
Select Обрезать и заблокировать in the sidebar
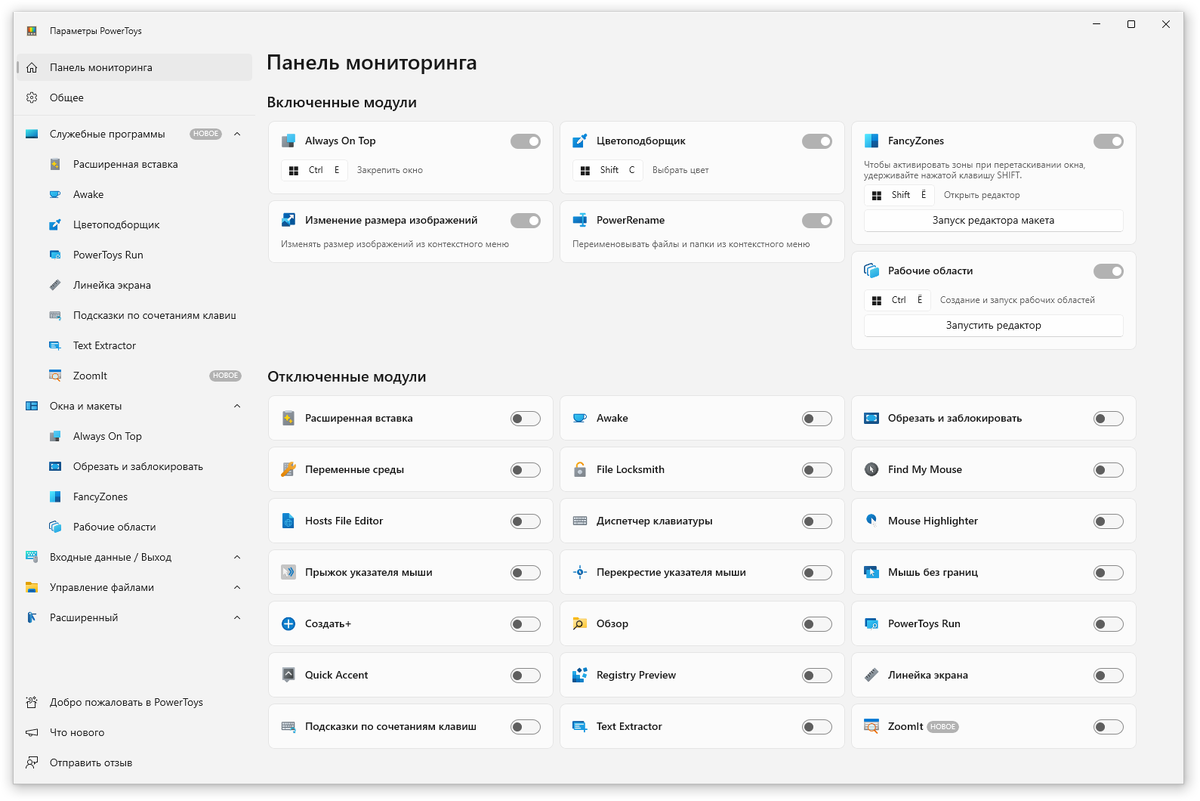point(135,467)
